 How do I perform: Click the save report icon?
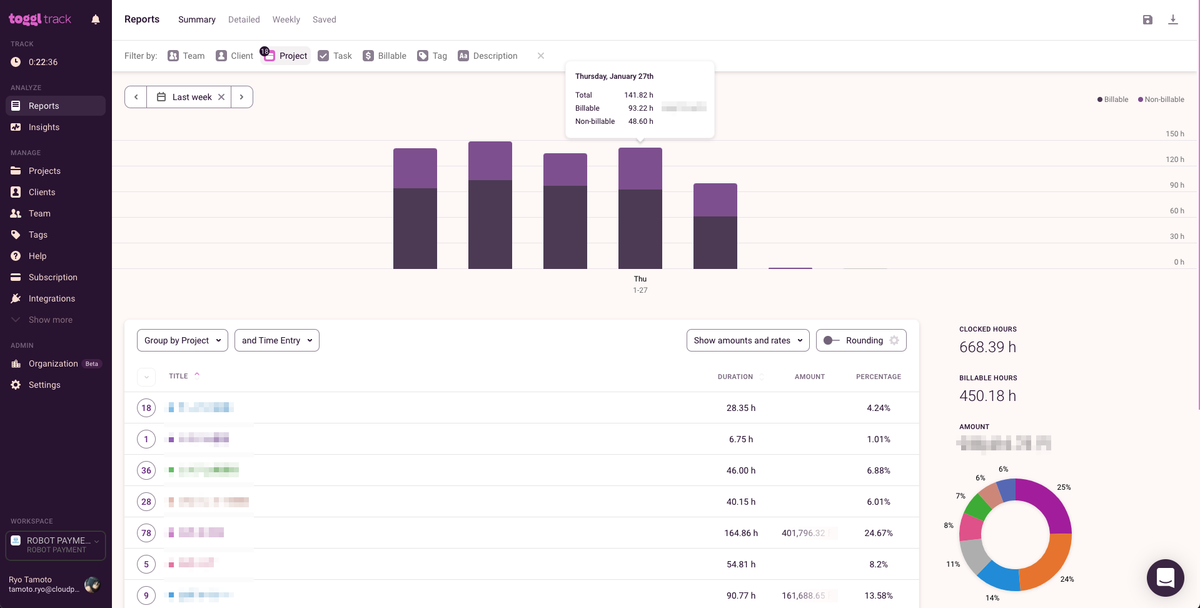coord(1148,20)
